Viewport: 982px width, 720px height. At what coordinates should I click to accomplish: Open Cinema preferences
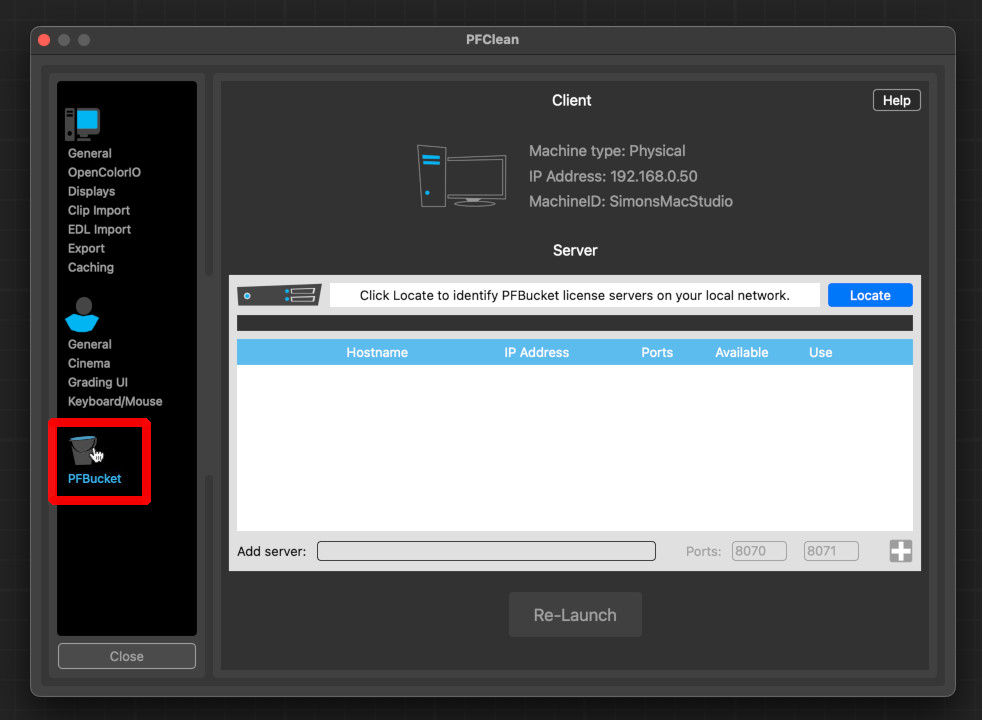(89, 363)
